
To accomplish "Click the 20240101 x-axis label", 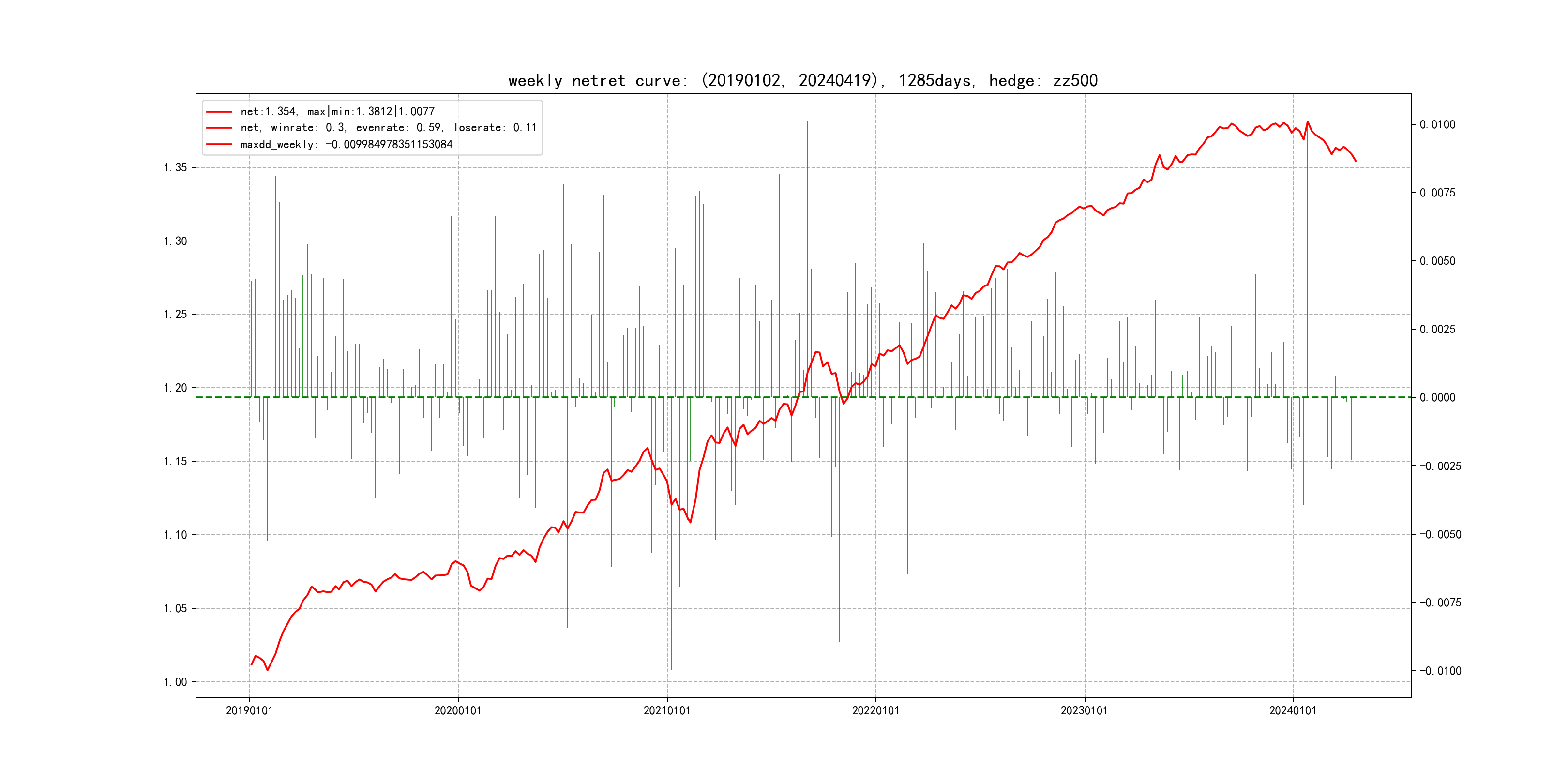I will (x=1292, y=710).
